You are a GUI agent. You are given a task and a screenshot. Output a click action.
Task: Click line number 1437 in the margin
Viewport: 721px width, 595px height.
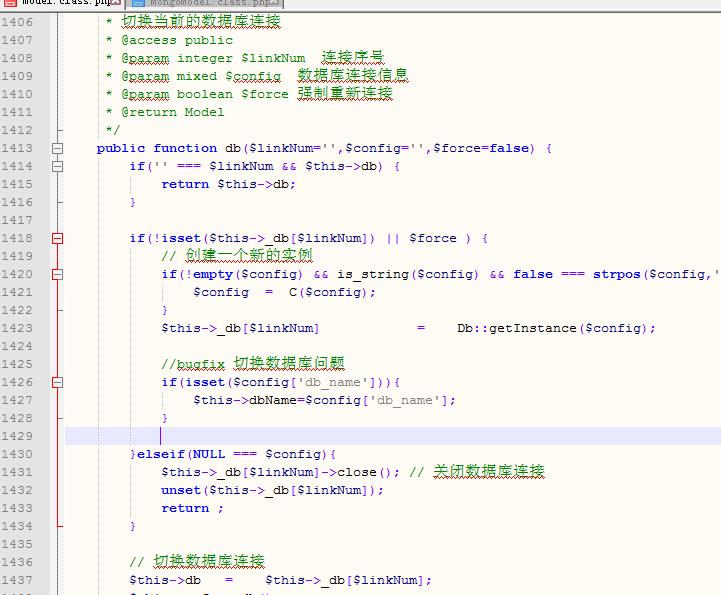point(17,580)
